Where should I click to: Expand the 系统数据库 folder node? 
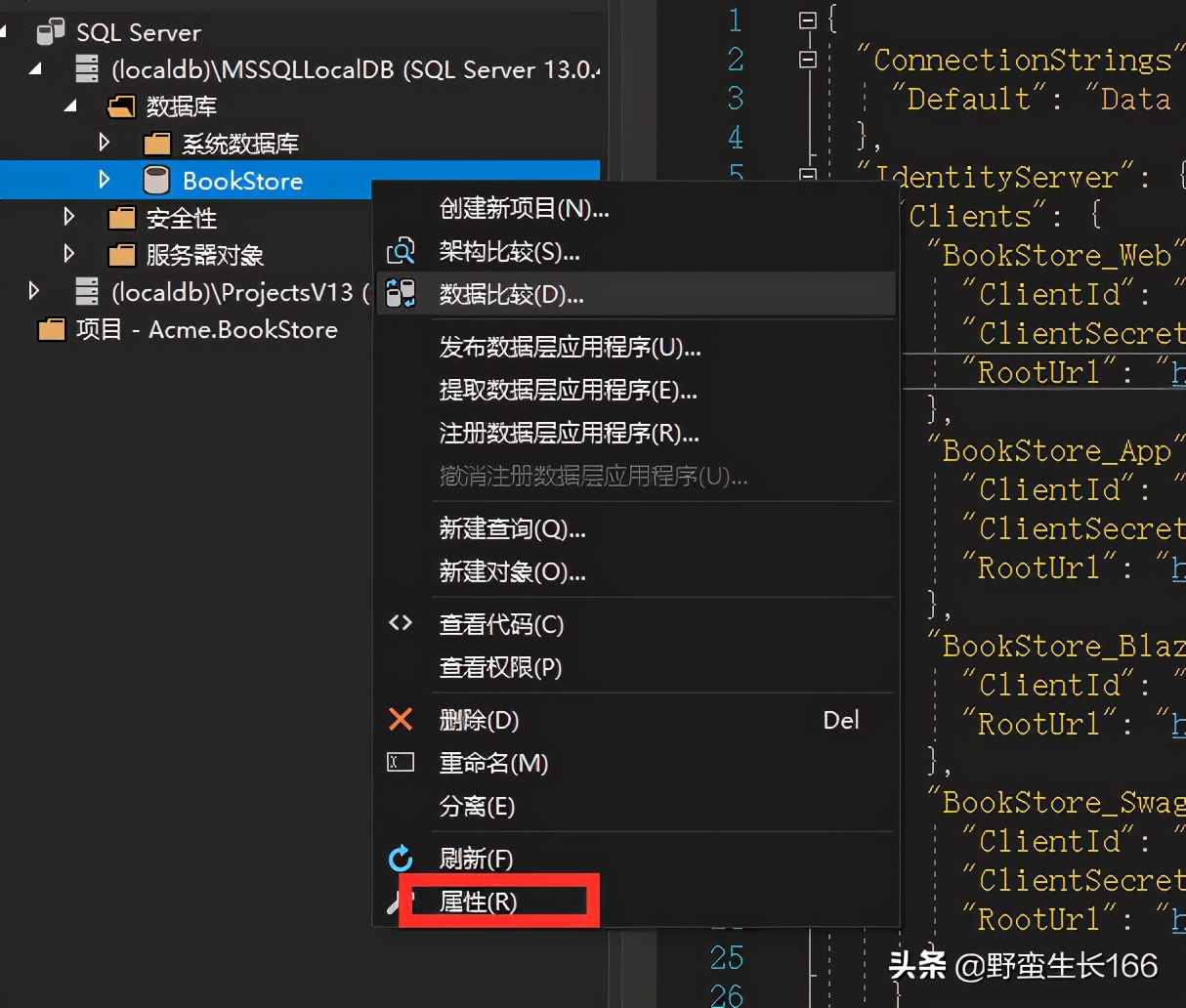pos(105,144)
